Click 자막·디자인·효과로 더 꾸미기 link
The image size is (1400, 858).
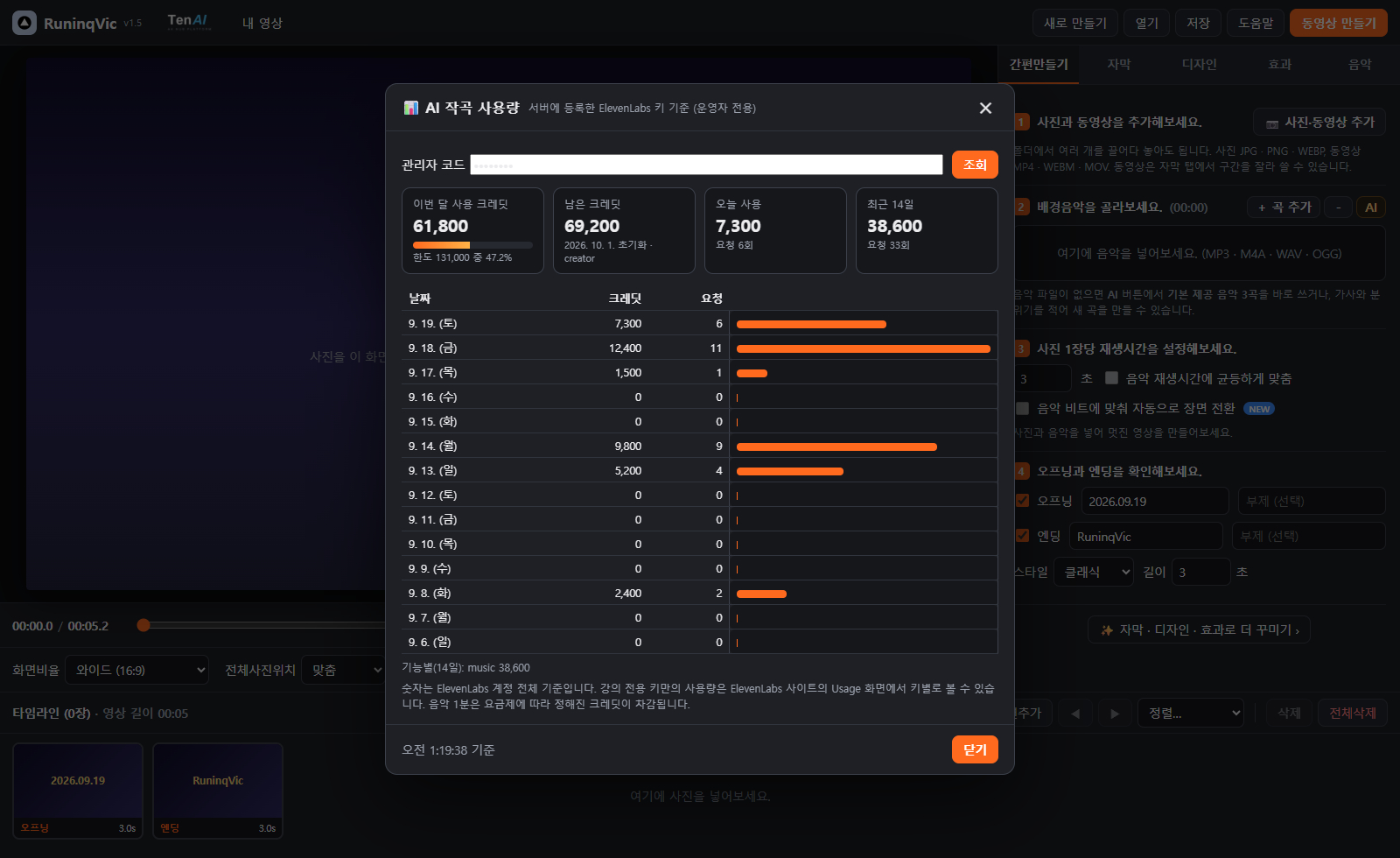coord(1199,629)
